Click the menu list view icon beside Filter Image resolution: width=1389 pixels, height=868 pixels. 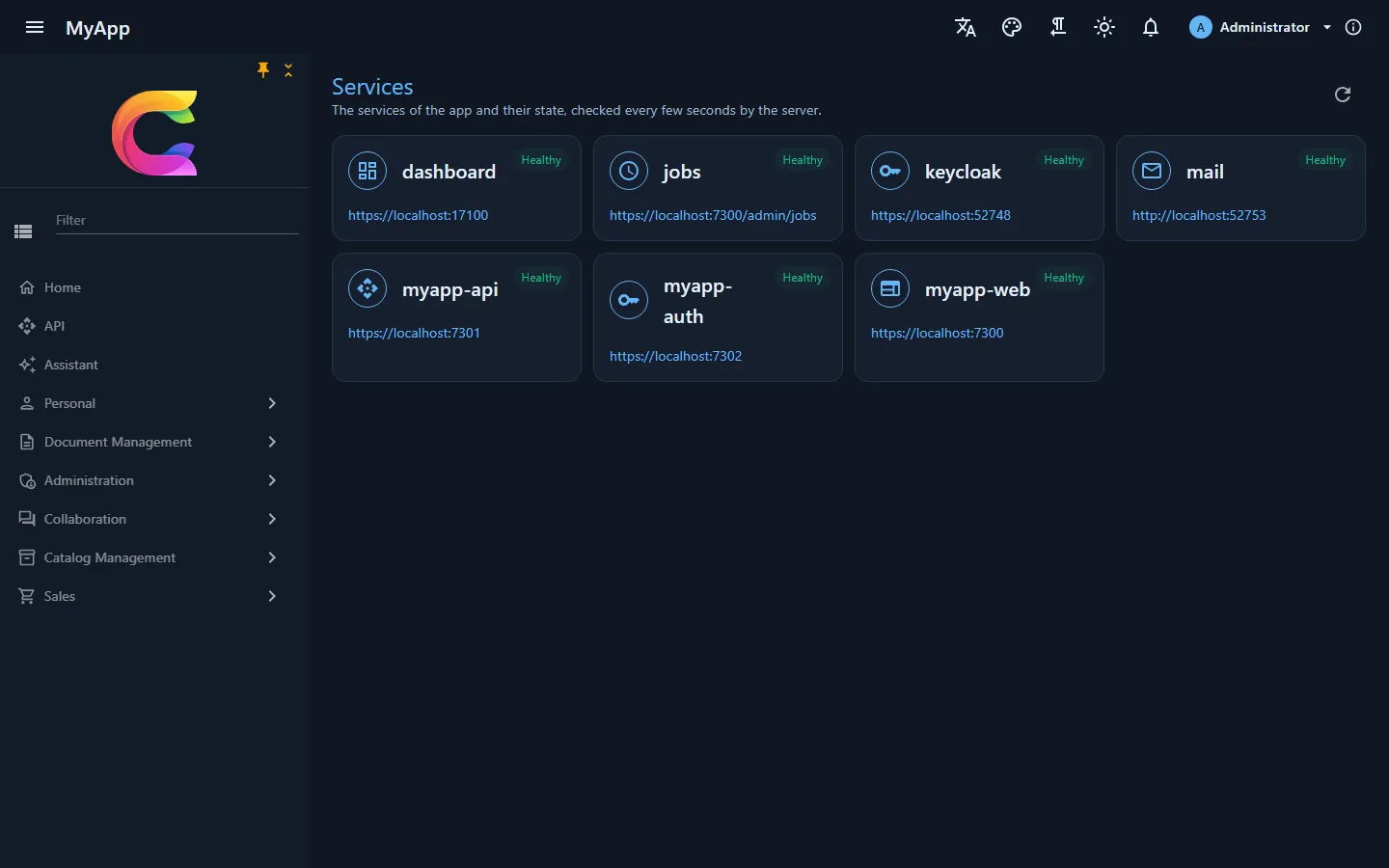point(24,231)
